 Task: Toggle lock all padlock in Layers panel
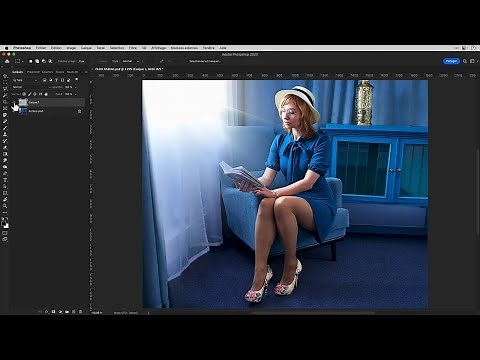(46, 94)
